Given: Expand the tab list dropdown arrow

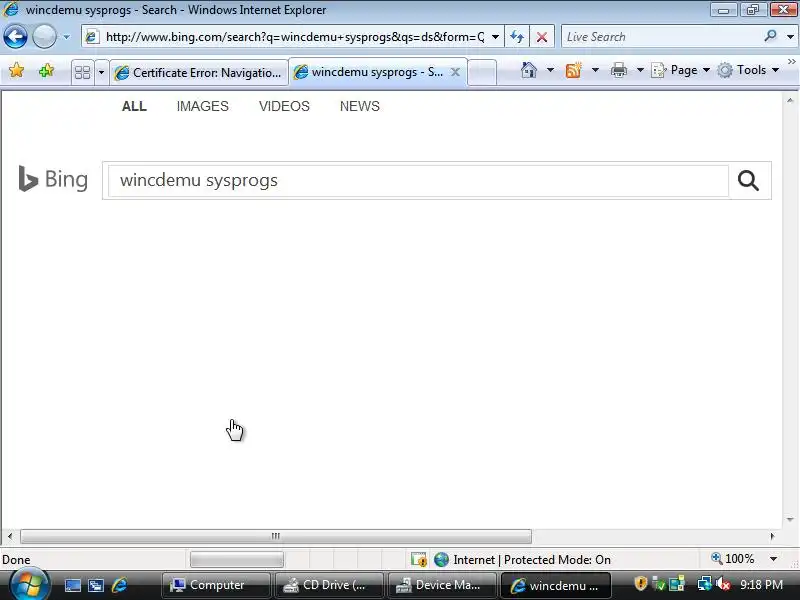Looking at the screenshot, I should pyautogui.click(x=101, y=72).
